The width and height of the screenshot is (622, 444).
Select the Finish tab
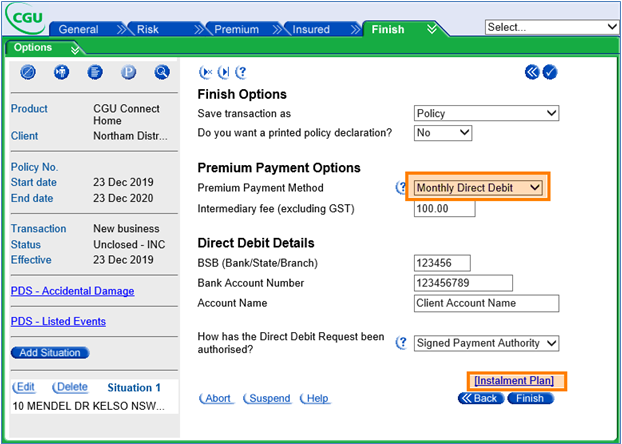tap(388, 29)
